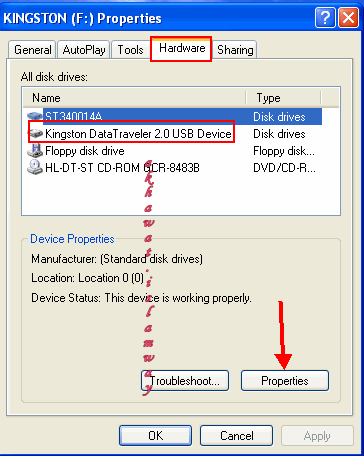This screenshot has height=456, width=364.
Task: Click Disk drives type for Kingston row
Action: 279,134
